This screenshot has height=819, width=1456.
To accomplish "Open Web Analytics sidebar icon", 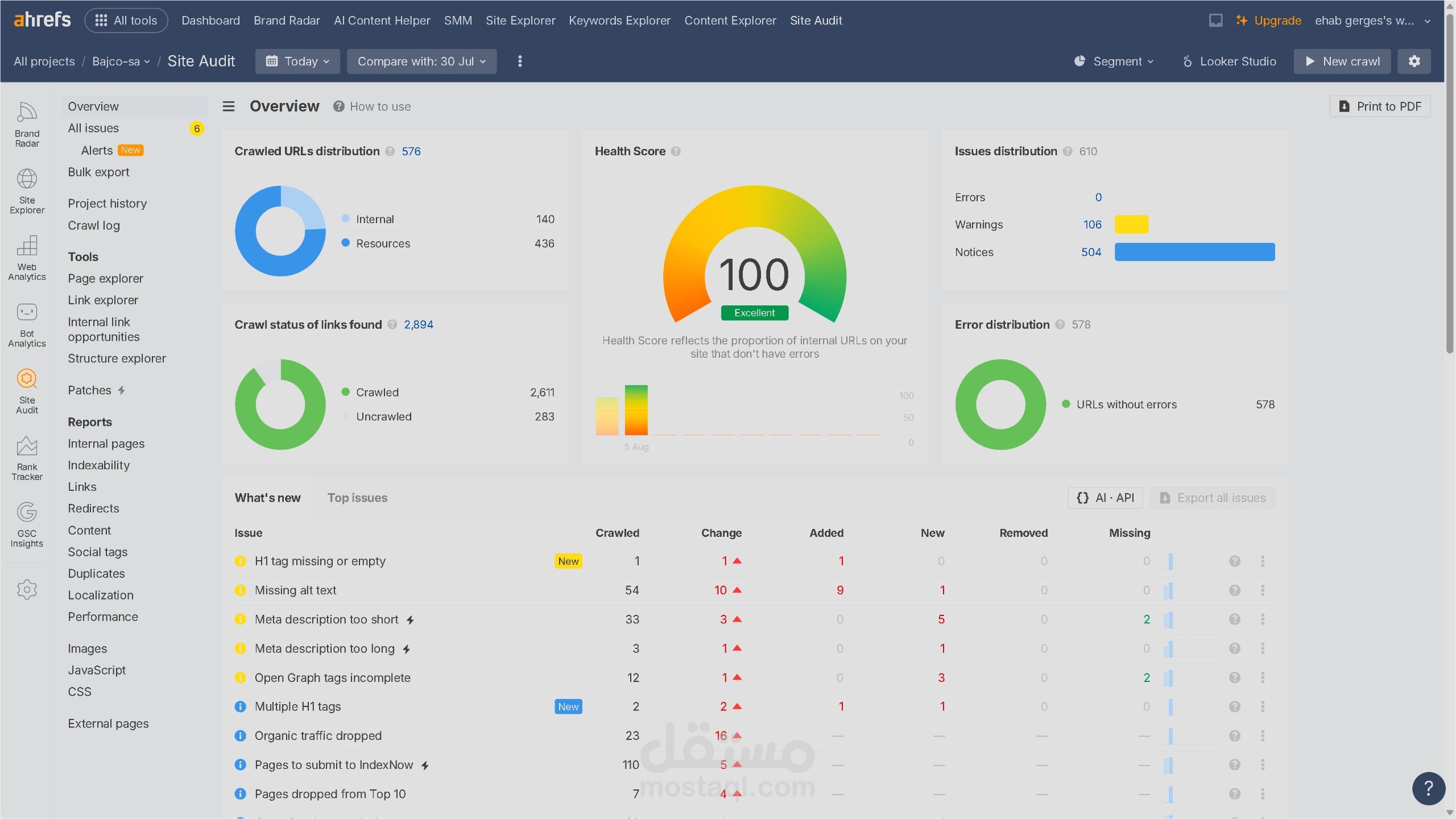I will click(27, 258).
